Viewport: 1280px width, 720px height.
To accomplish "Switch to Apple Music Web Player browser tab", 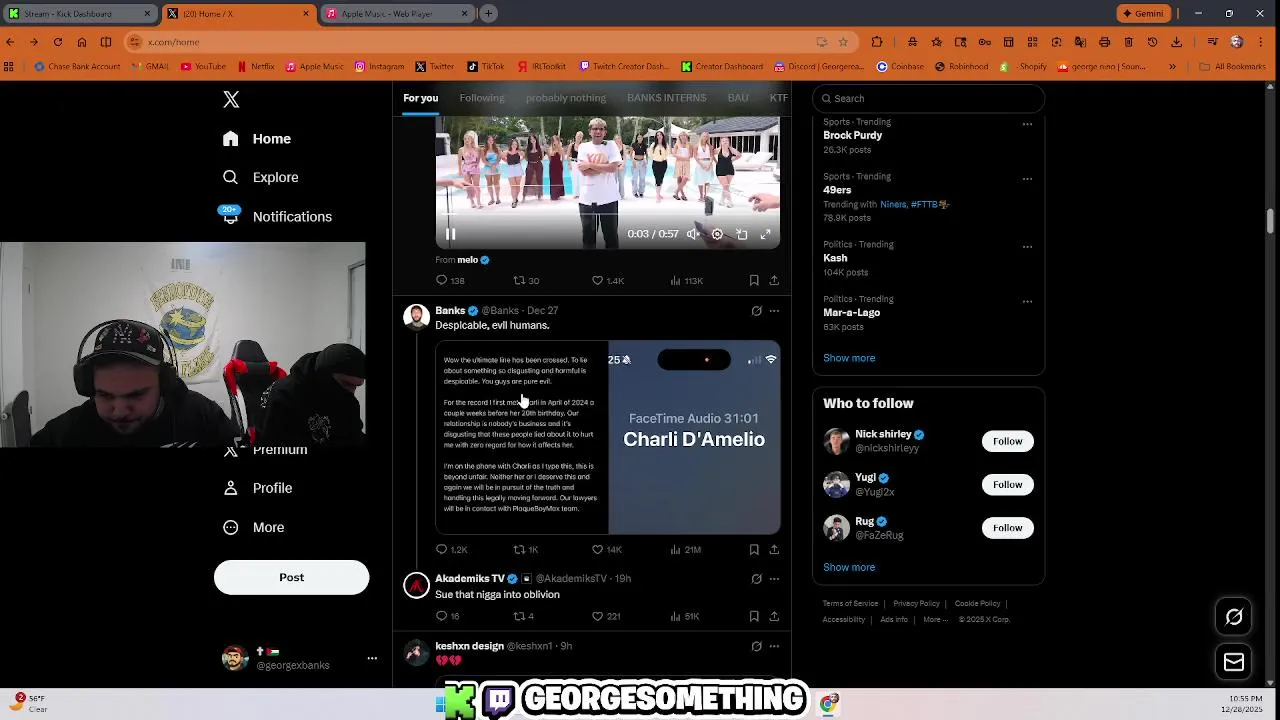I will (x=397, y=14).
